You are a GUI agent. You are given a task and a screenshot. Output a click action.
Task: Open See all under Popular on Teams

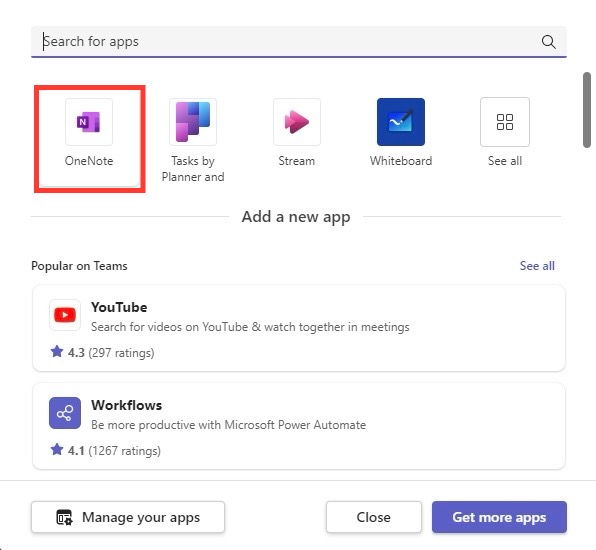(x=537, y=266)
